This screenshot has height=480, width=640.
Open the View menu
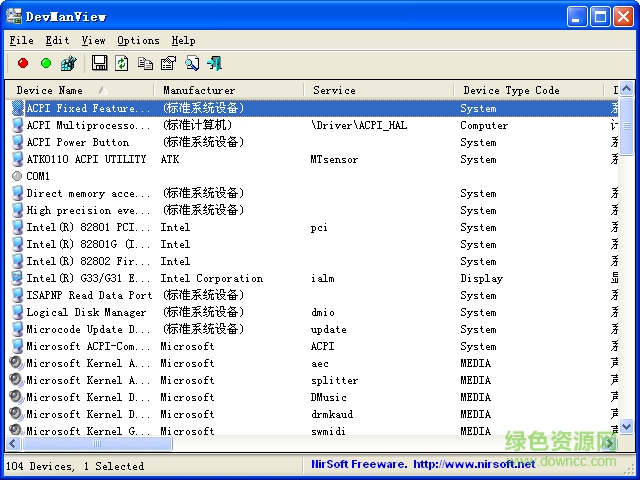click(x=93, y=40)
